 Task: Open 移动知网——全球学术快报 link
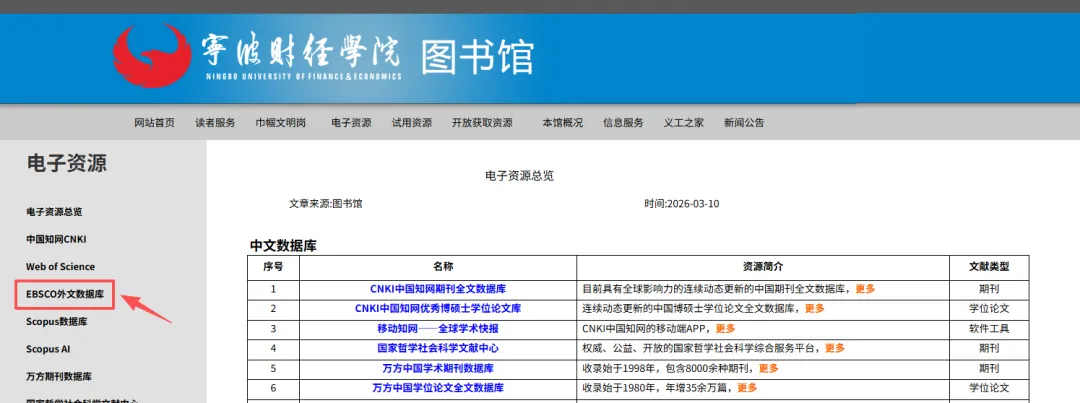click(x=438, y=328)
